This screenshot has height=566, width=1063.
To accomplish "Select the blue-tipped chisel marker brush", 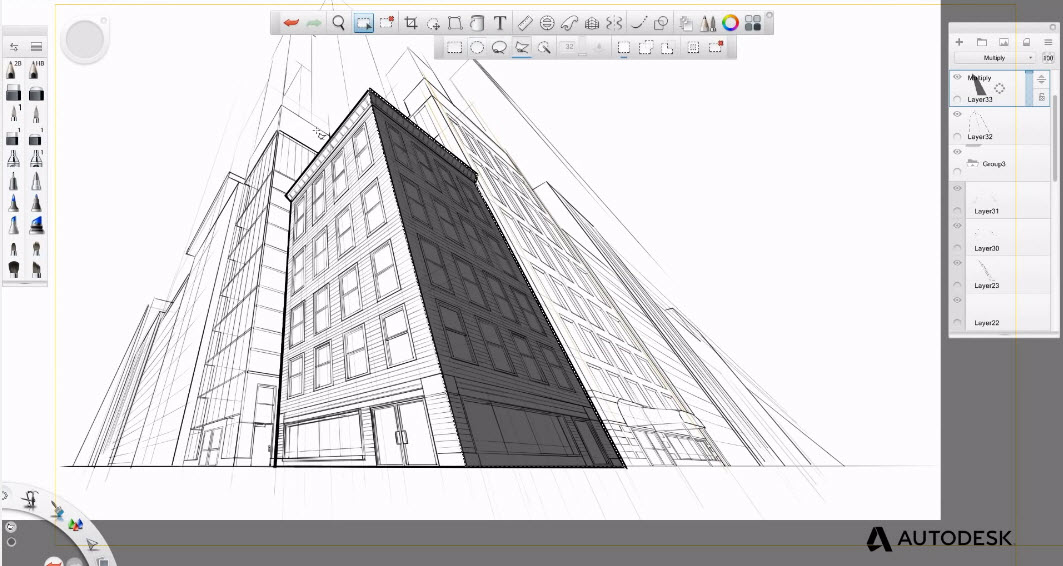I will (37, 224).
